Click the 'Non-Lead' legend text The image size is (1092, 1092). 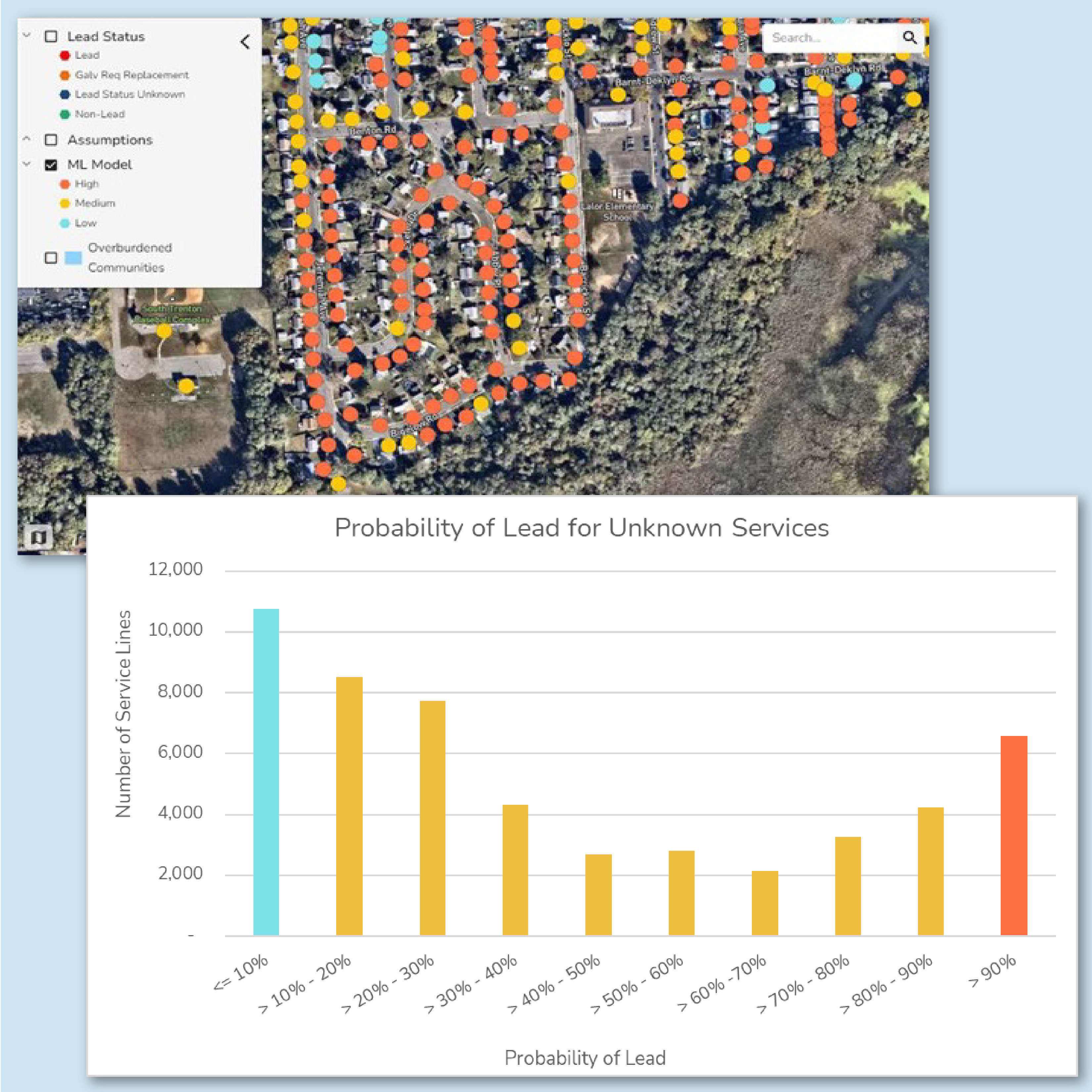(x=100, y=114)
